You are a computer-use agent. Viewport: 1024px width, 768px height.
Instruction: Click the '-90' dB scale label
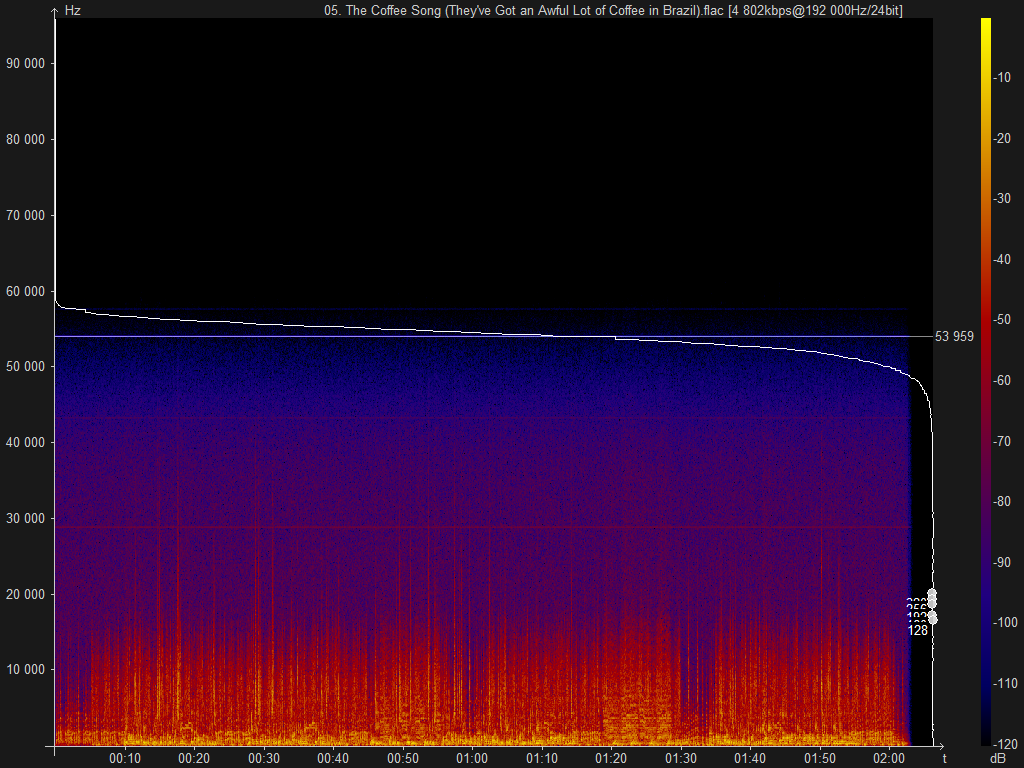tap(1002, 562)
